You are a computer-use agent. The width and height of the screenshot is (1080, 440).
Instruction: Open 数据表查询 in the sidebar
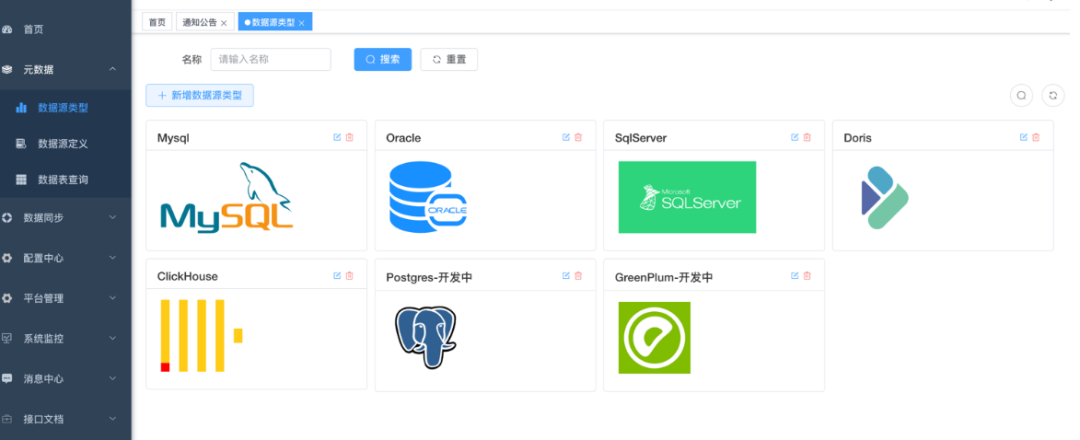pyautogui.click(x=65, y=180)
